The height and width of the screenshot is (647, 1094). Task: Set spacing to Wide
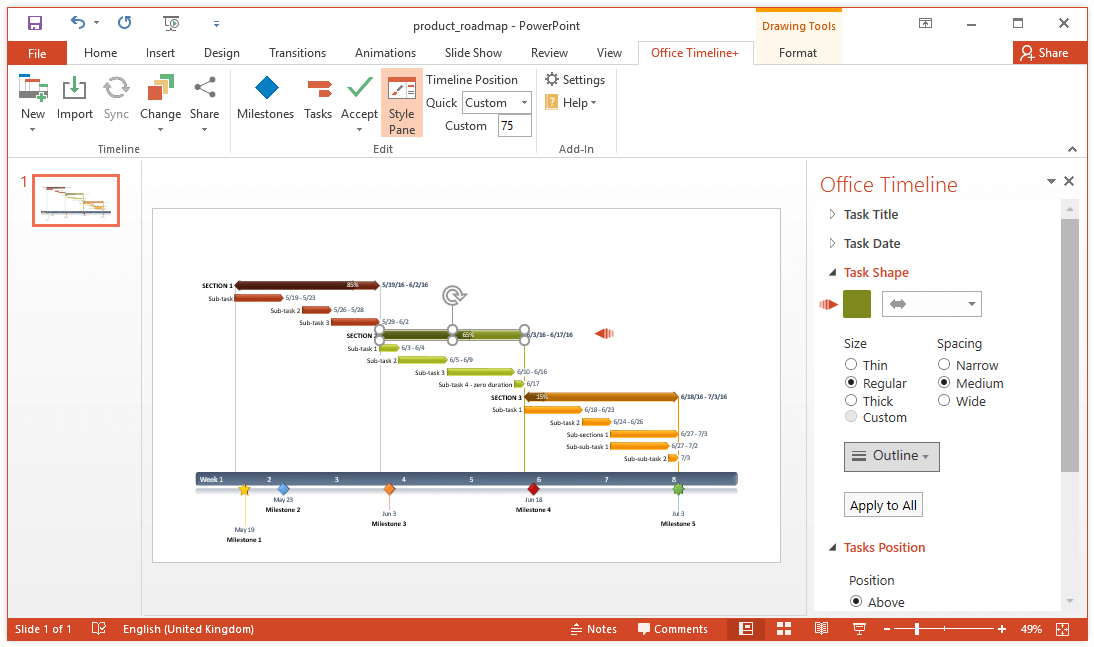pos(944,401)
